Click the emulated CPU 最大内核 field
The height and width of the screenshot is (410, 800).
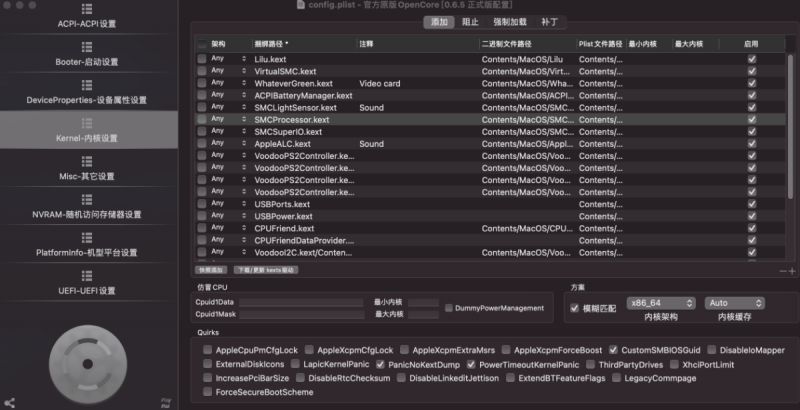423,315
